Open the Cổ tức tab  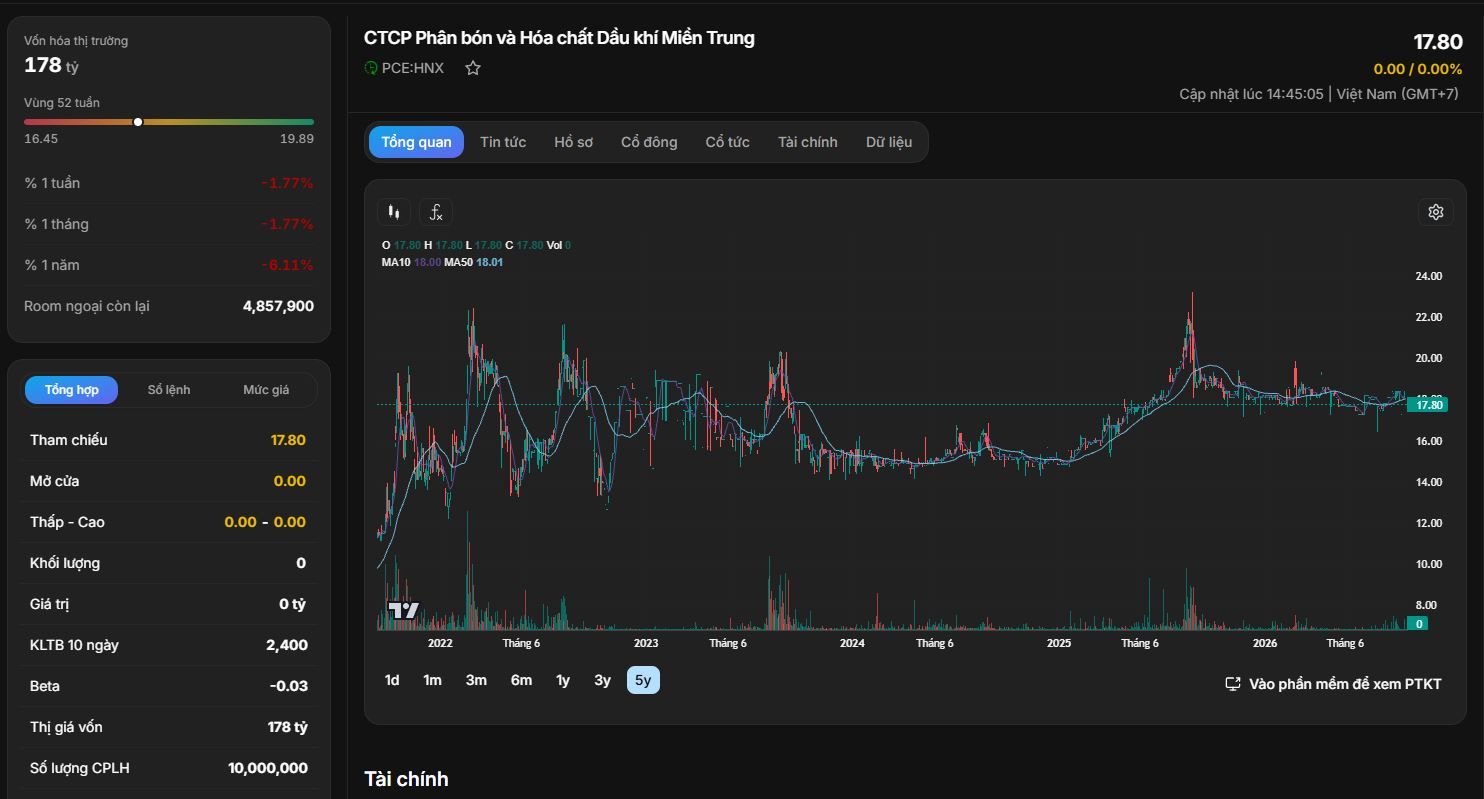point(728,142)
